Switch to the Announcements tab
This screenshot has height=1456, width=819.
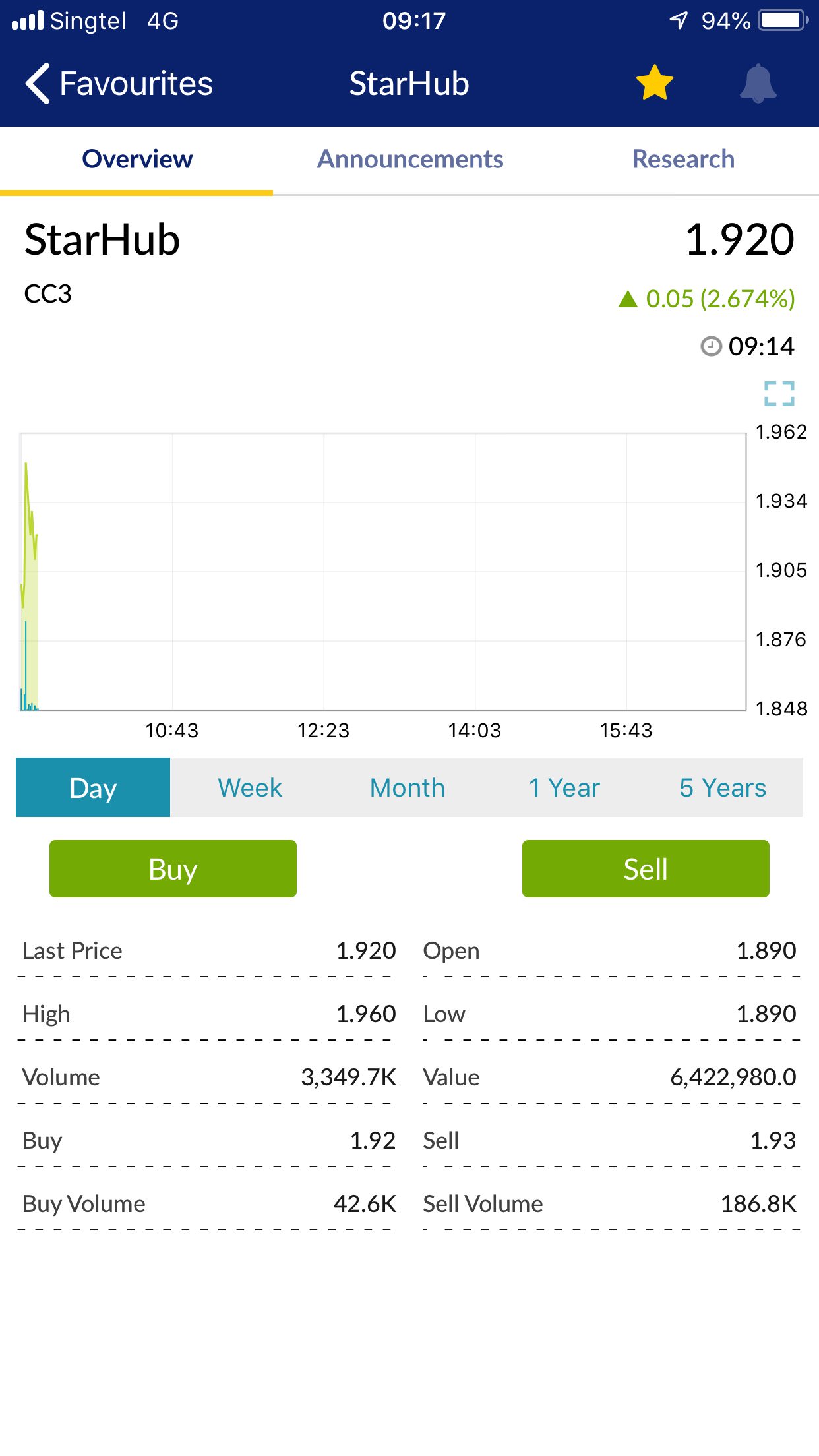click(410, 159)
